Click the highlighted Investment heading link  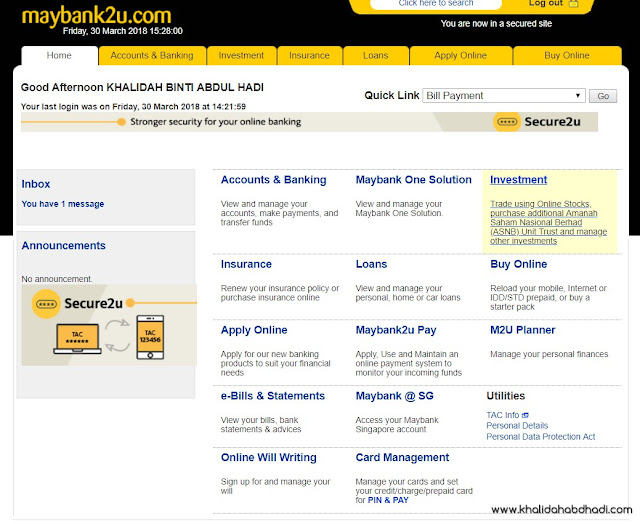pyautogui.click(x=518, y=180)
